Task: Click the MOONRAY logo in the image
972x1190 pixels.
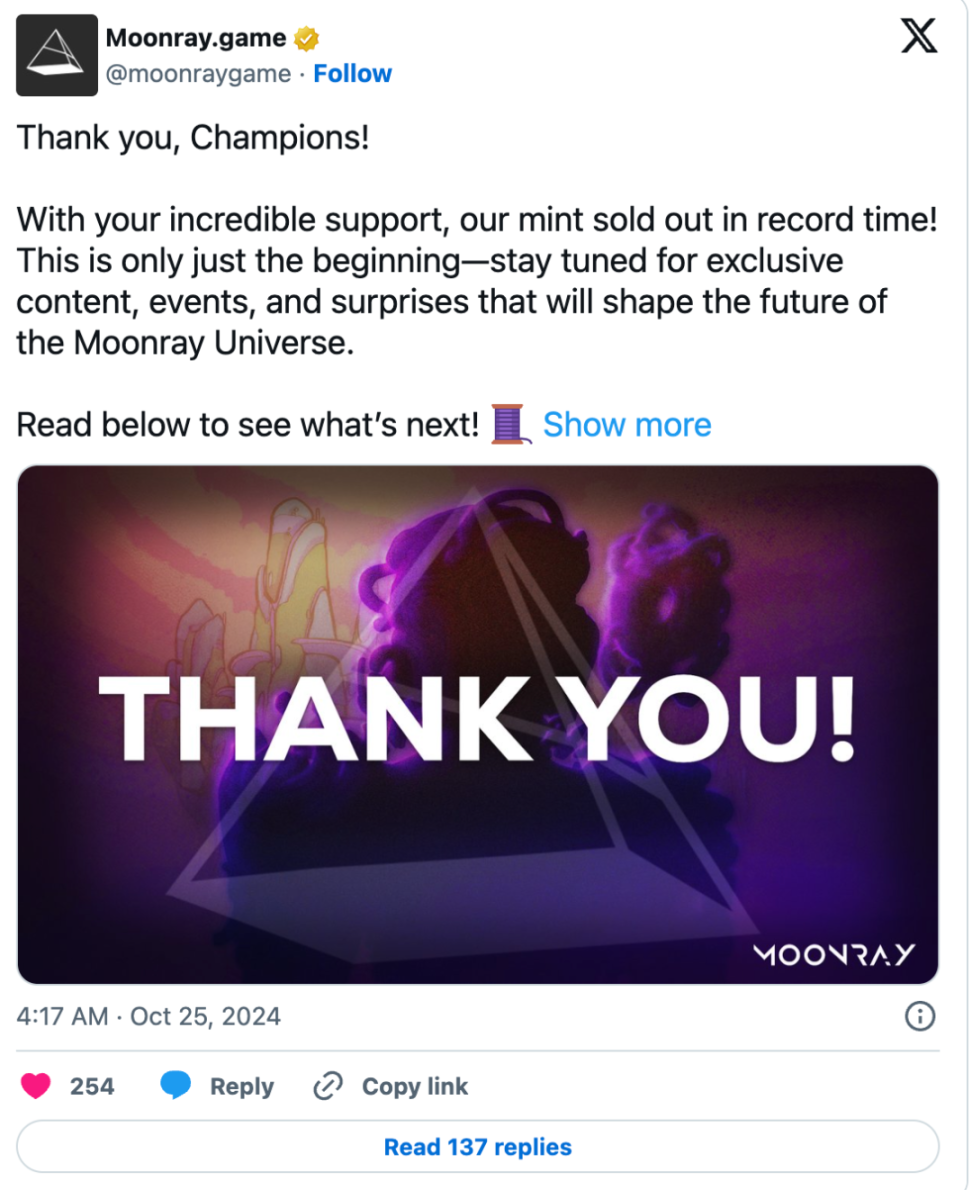Action: (x=834, y=955)
